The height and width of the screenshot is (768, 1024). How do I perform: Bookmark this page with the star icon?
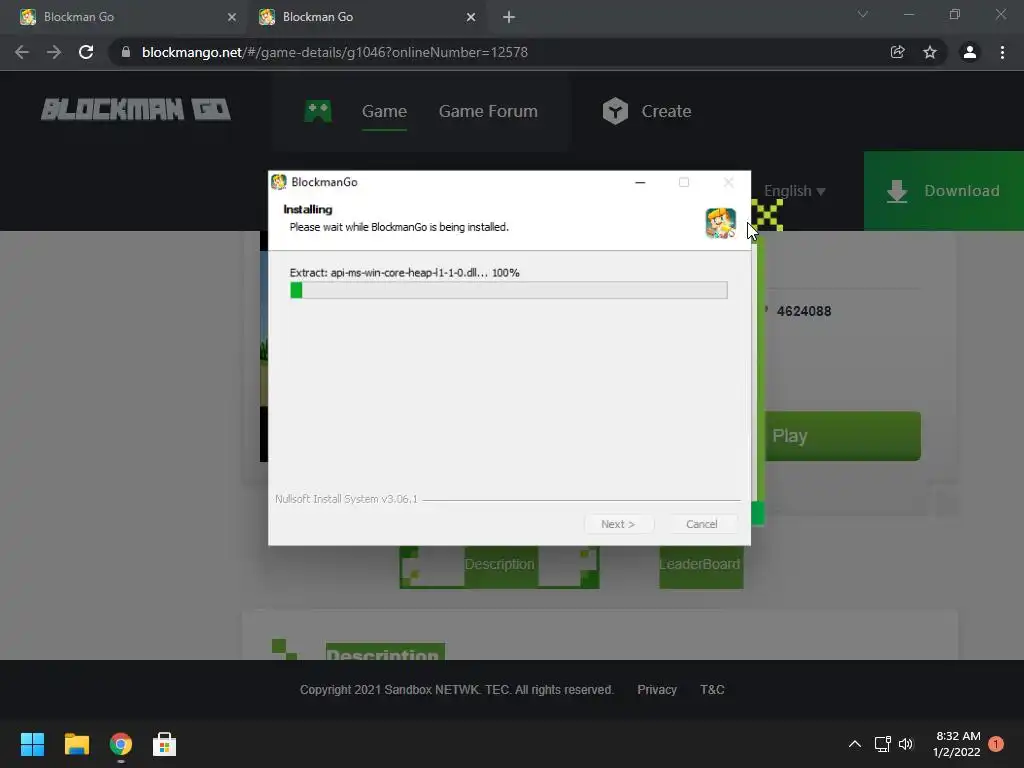(x=930, y=52)
